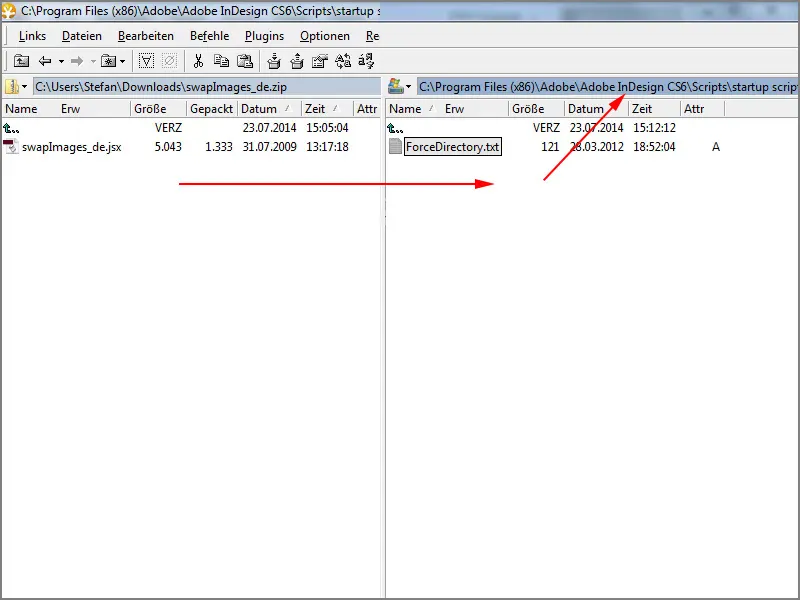
Task: Click the jsx script file icon
Action: (11, 147)
